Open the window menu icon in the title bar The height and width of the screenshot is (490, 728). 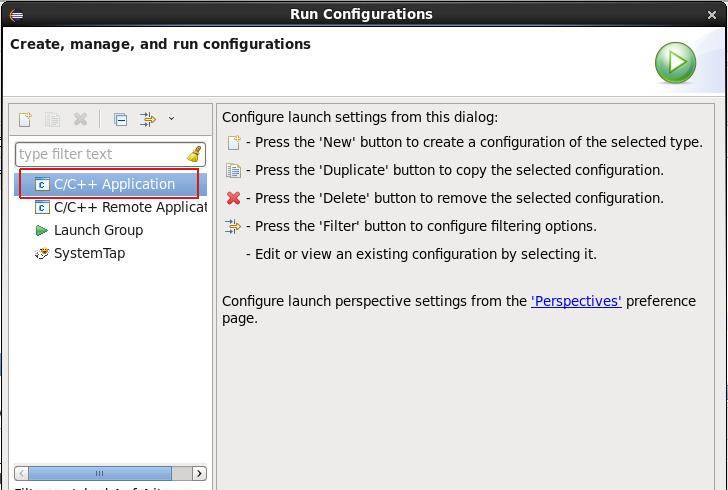tap(16, 14)
